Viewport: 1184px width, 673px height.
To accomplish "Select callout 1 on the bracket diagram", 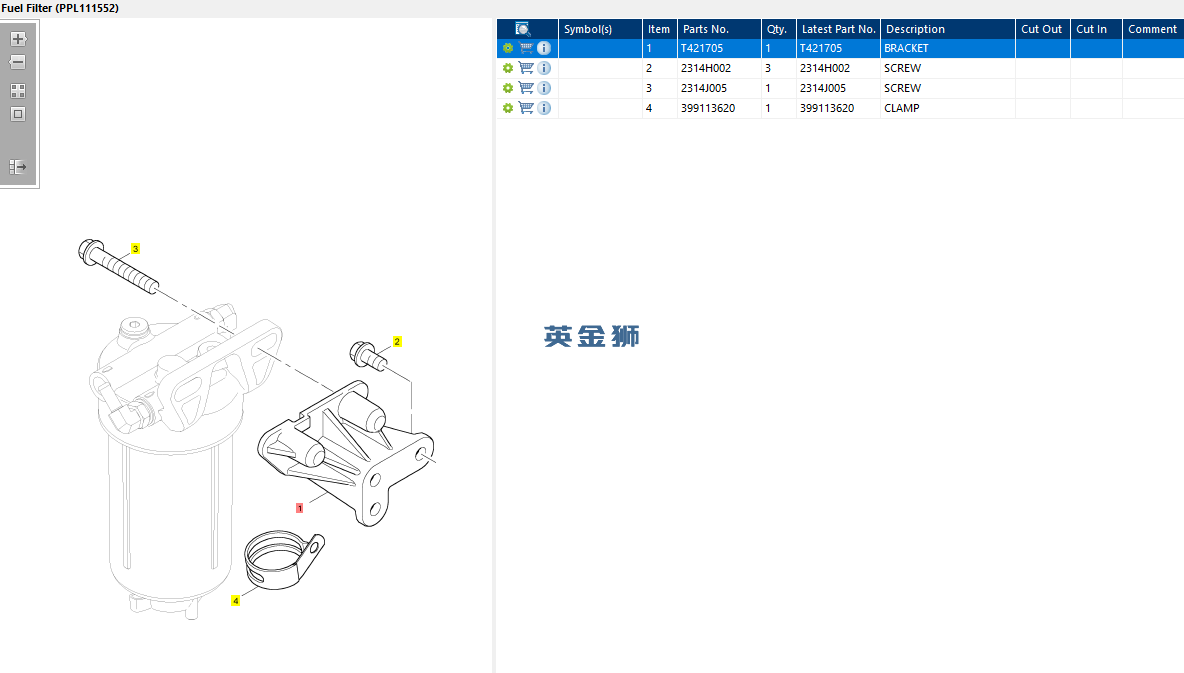I will click(x=300, y=508).
